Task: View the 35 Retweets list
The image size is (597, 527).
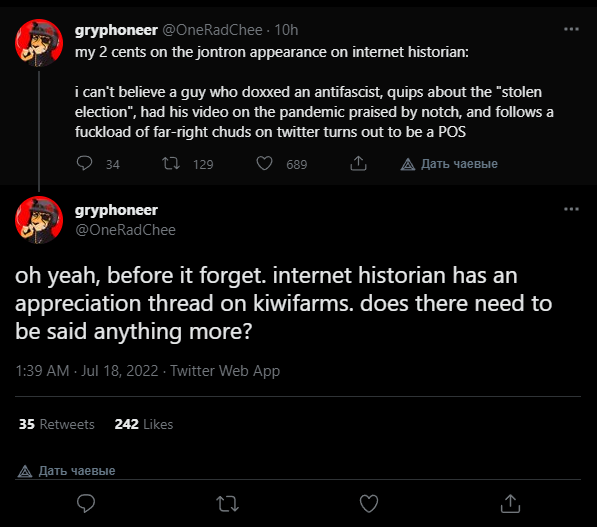Action: (57, 424)
